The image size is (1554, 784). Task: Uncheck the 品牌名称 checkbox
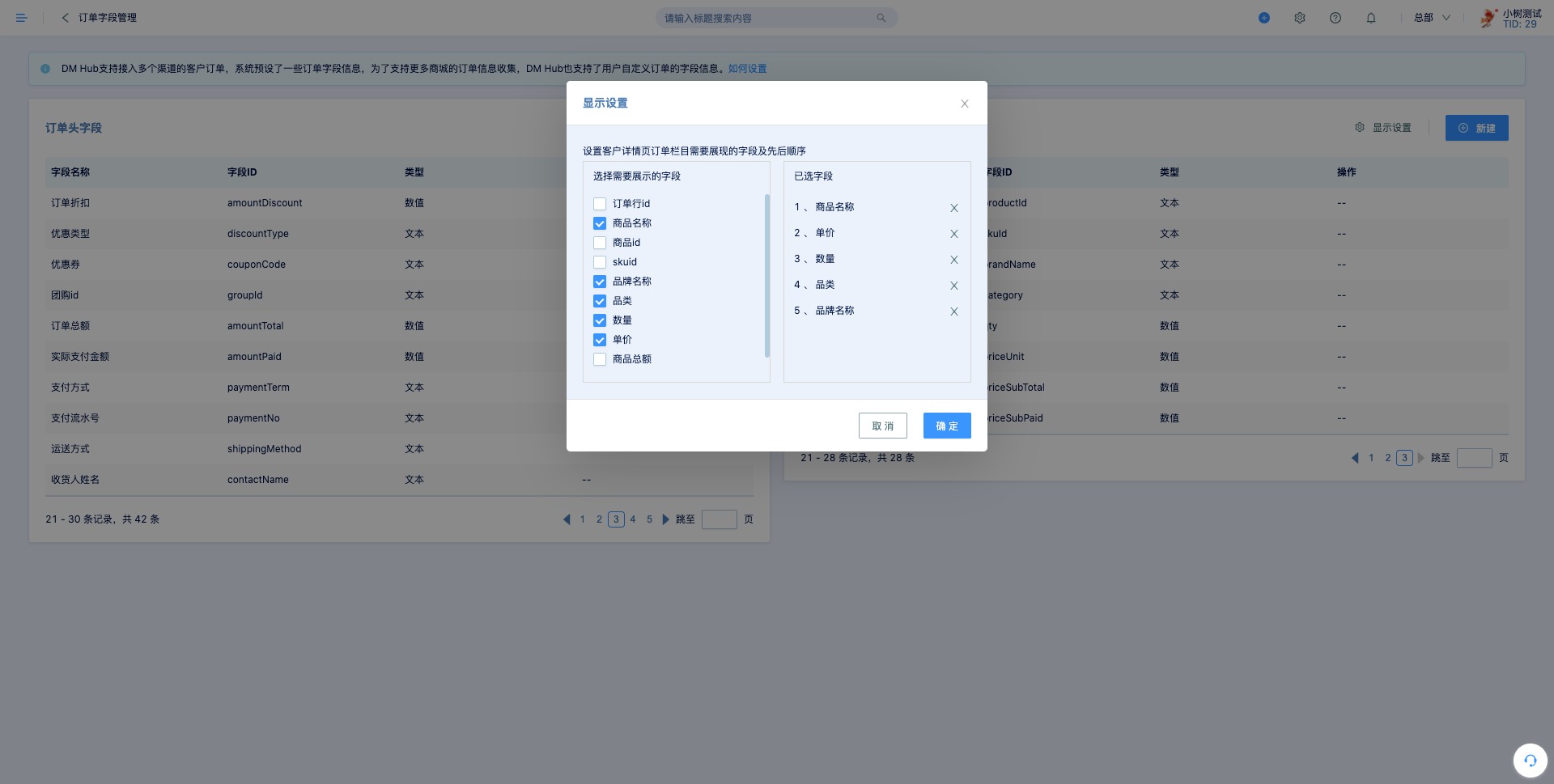tap(600, 282)
